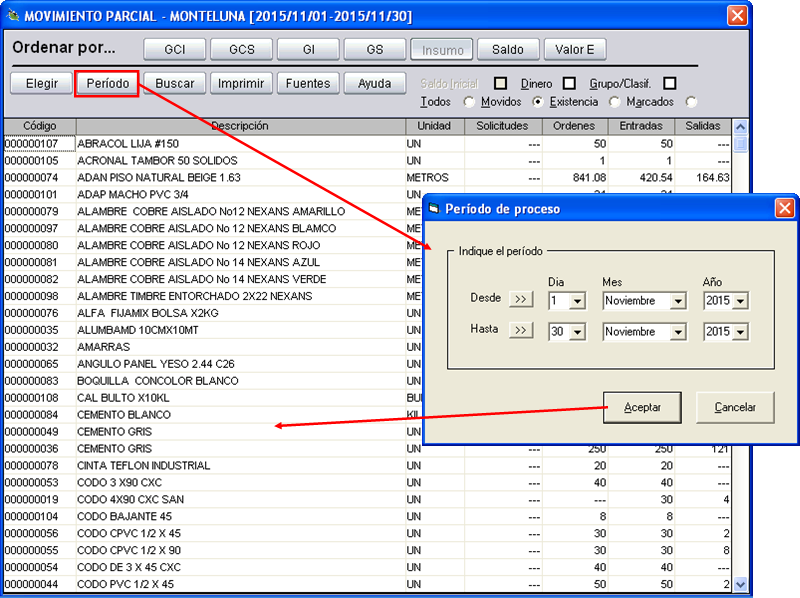Screen dimensions: 800x598
Task: Select row ANGULO PANEL YESO 2.44 C26
Action: pyautogui.click(x=214, y=364)
